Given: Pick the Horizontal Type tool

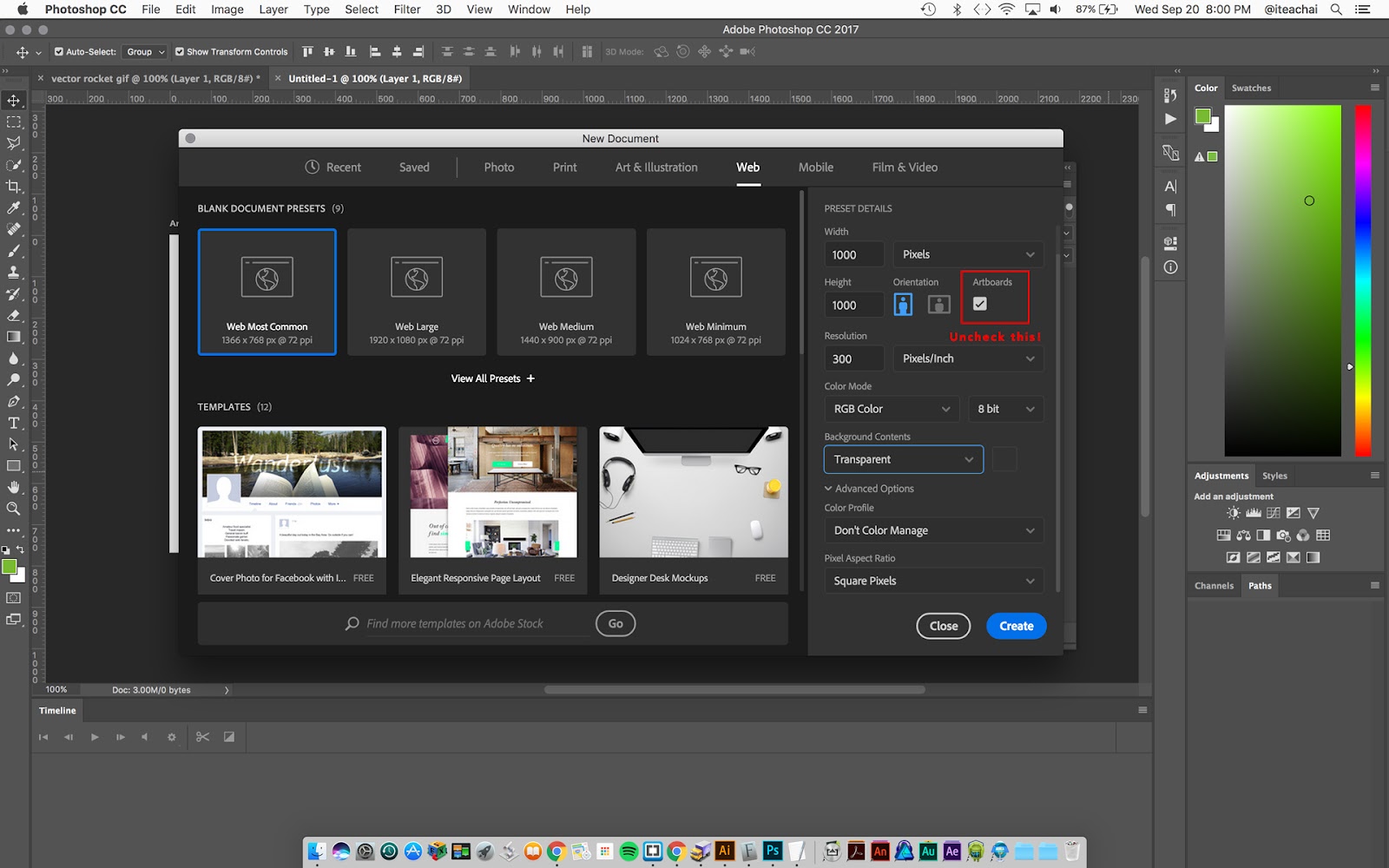Looking at the screenshot, I should 14,424.
